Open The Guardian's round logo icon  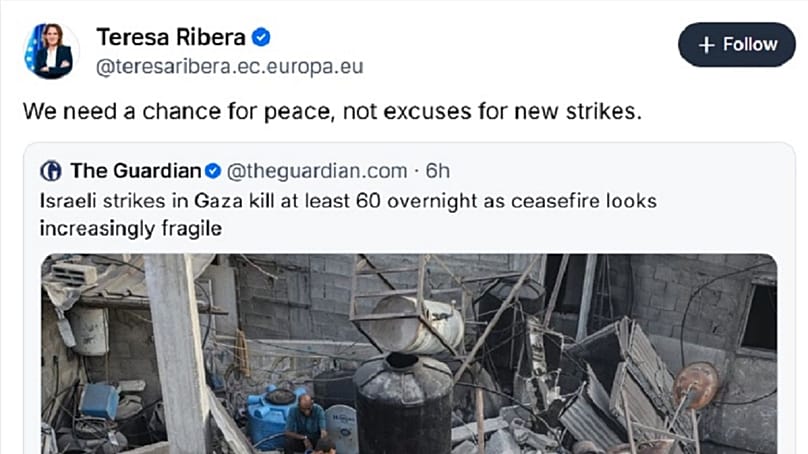(x=51, y=171)
